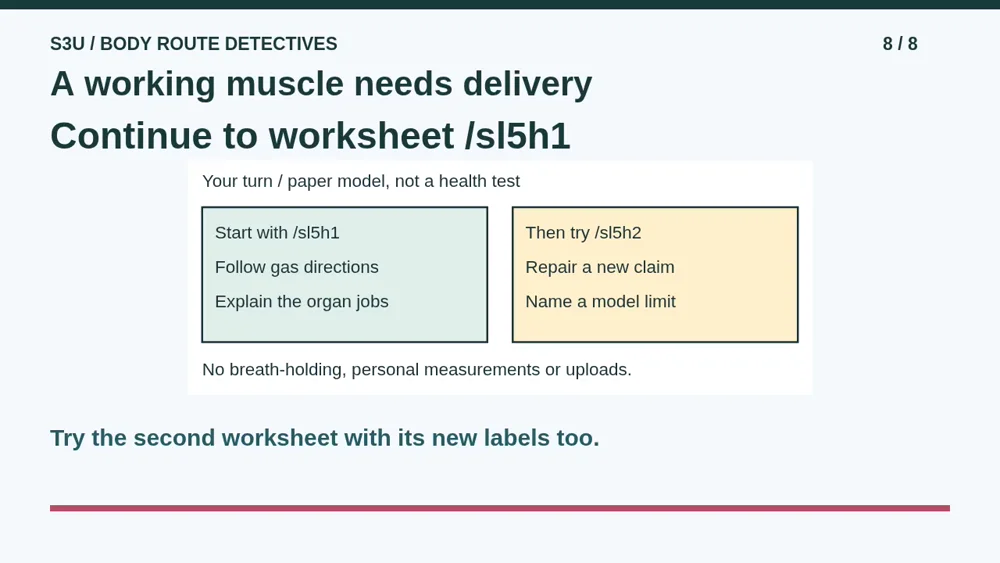Image resolution: width=1000 pixels, height=563 pixels.
Task: Click 'Try the second worksheet with its new labels too.'
Action: (325, 438)
